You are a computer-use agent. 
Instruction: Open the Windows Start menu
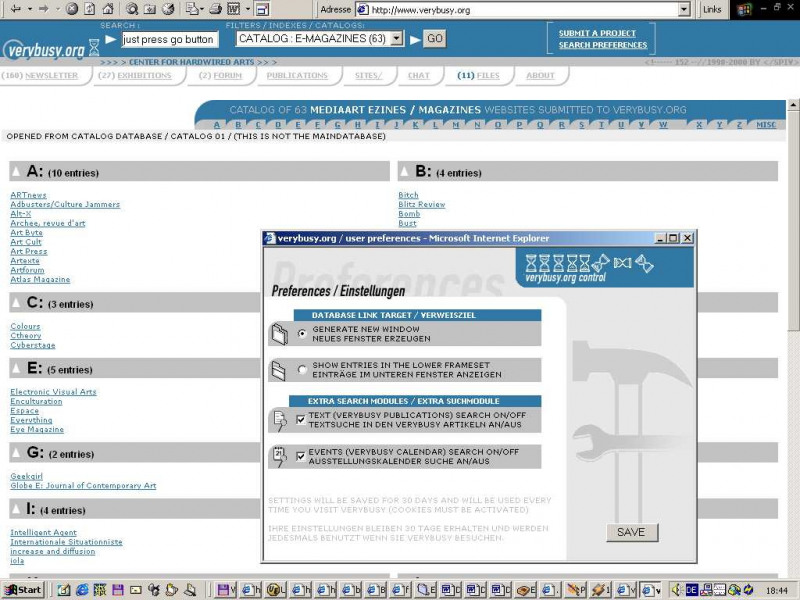tap(22, 590)
